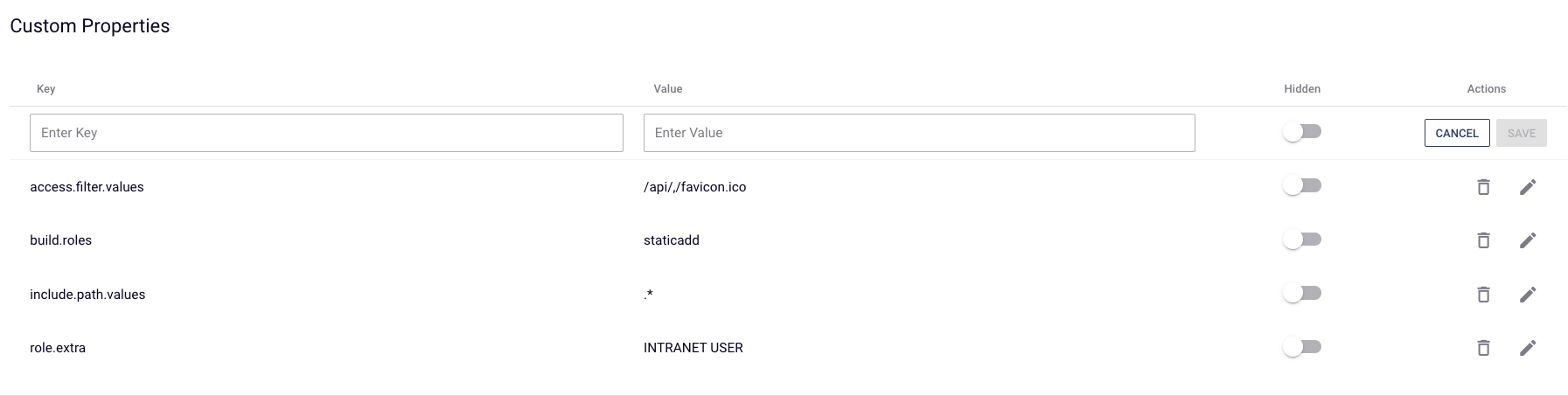Edit the access.filter.values property
This screenshot has width=1568, height=396.
tap(1528, 187)
